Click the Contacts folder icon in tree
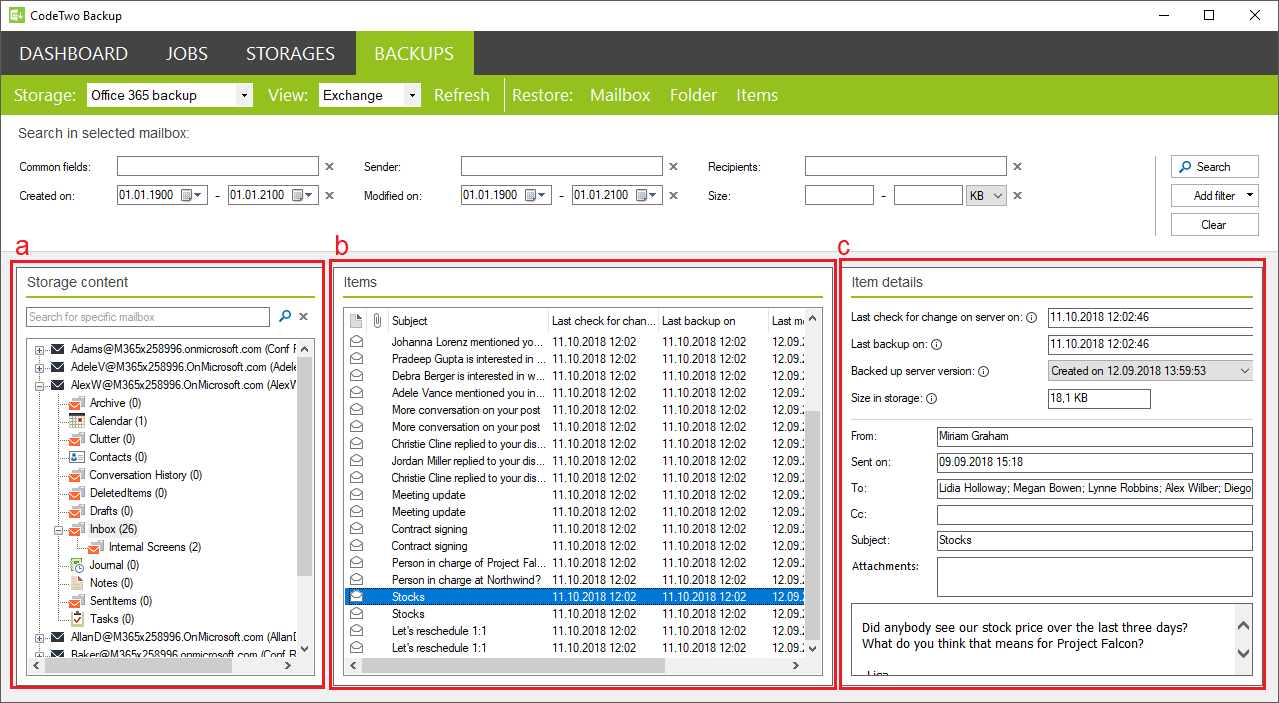 [77, 457]
